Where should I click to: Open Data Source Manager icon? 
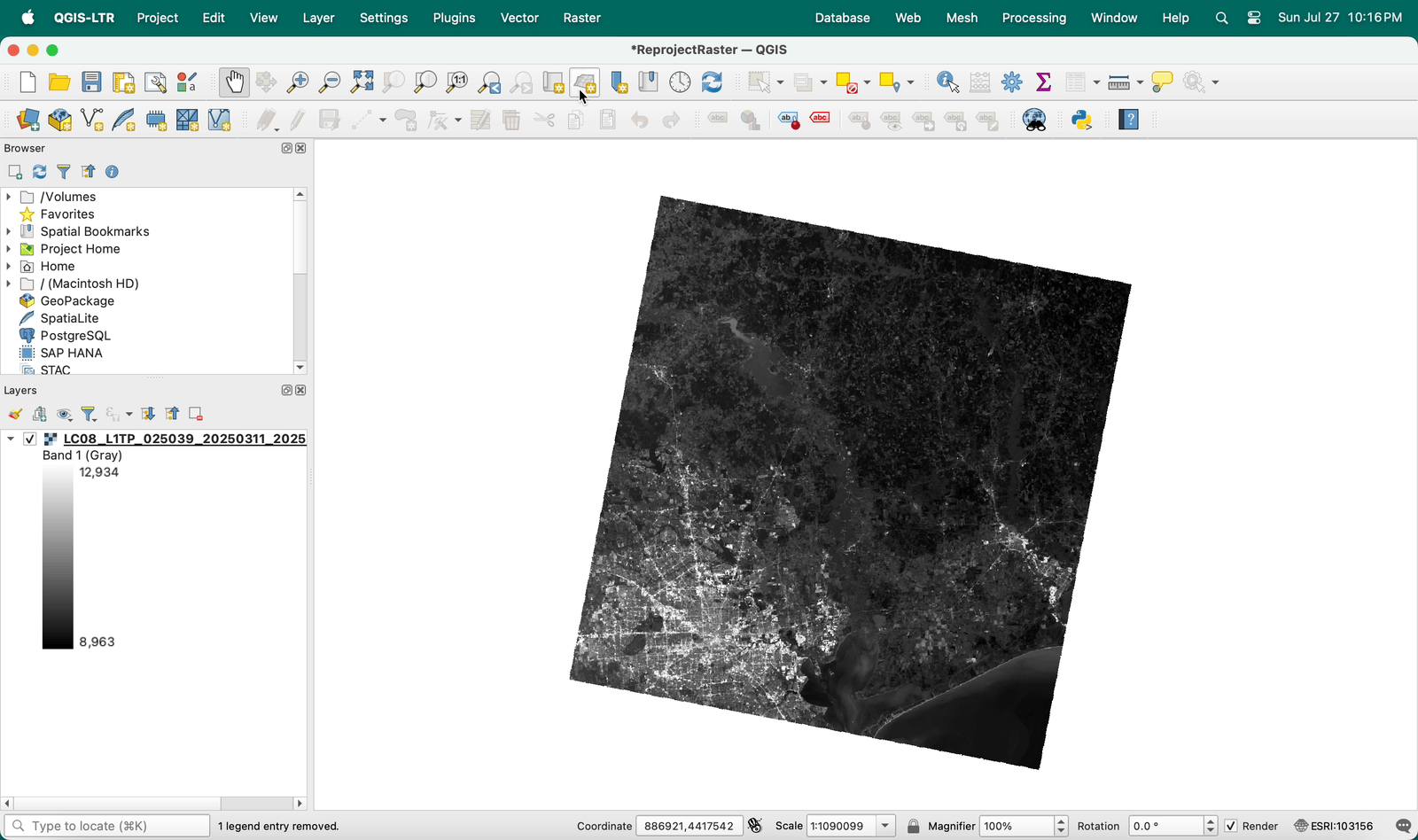click(28, 120)
